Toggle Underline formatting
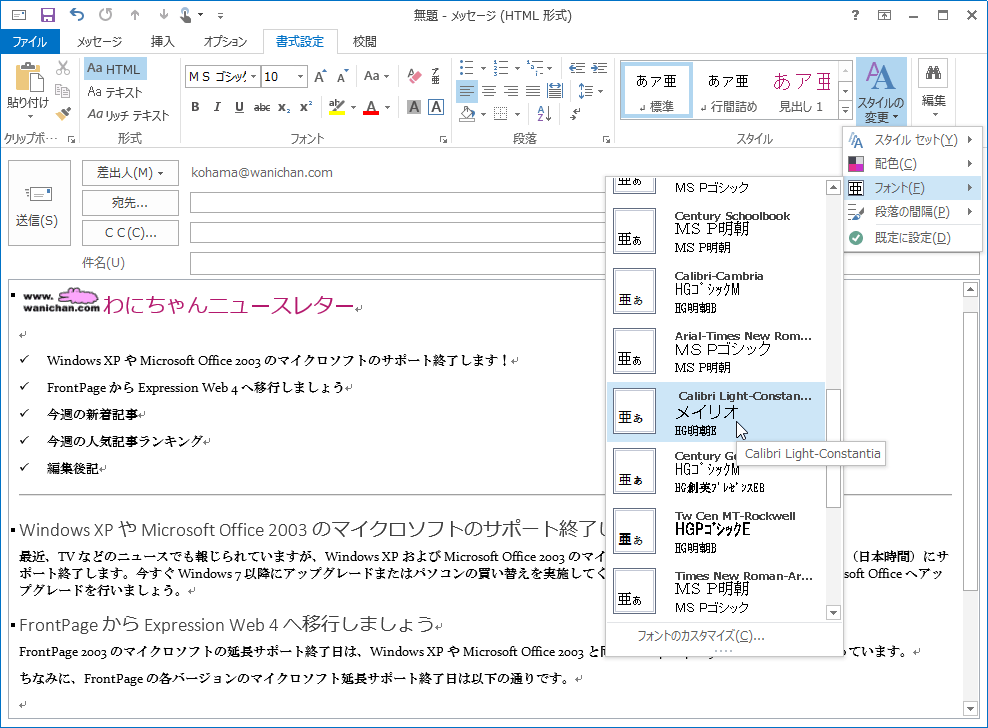 (x=239, y=107)
